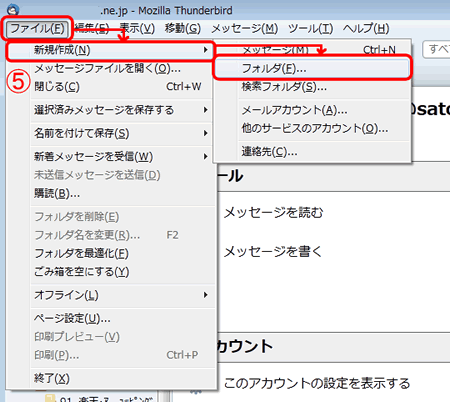Image resolution: width=450 pixels, height=402 pixels.
Task: Choose 他のサービスのアカウント(O)... entry
Action: 315,128
